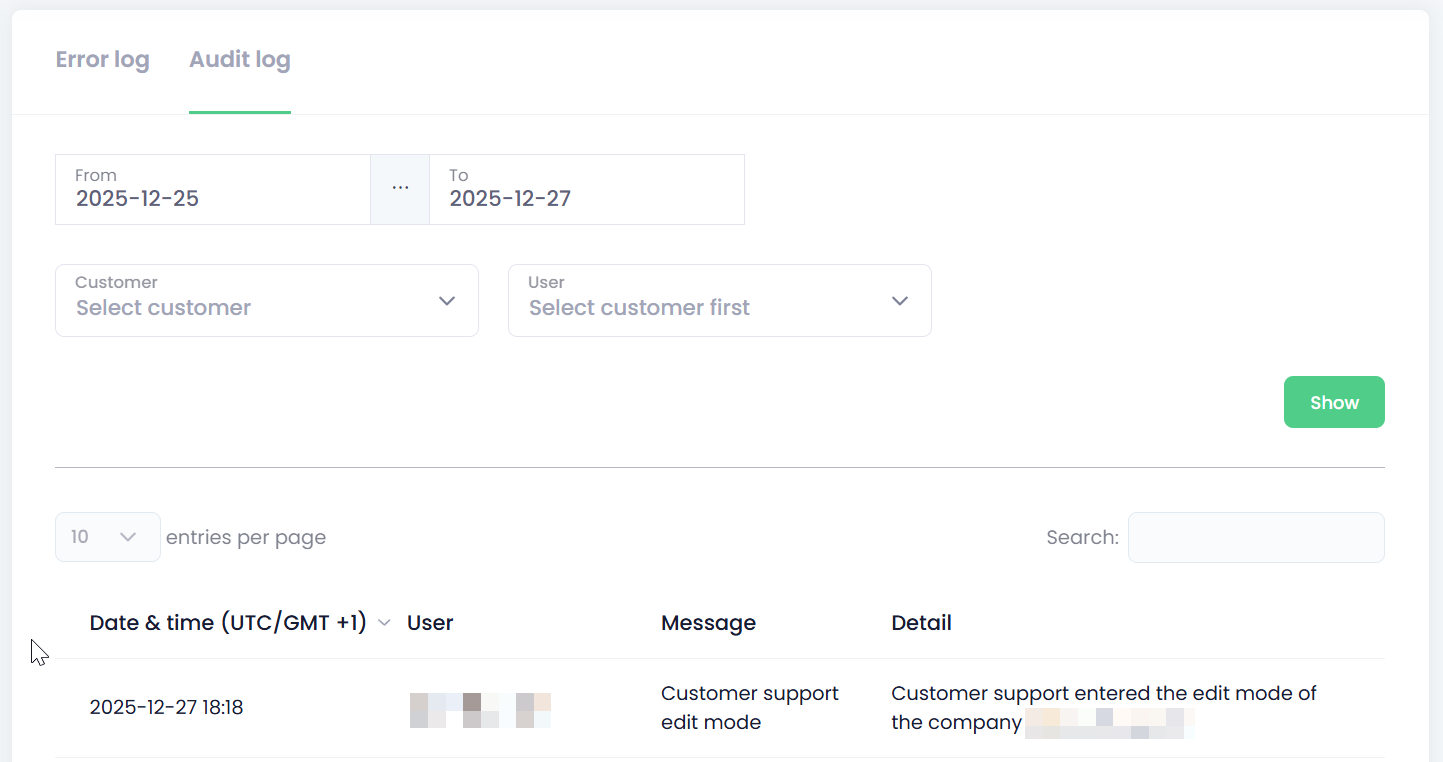The image size is (1443, 762).
Task: Click the From date field
Action: [x=212, y=189]
